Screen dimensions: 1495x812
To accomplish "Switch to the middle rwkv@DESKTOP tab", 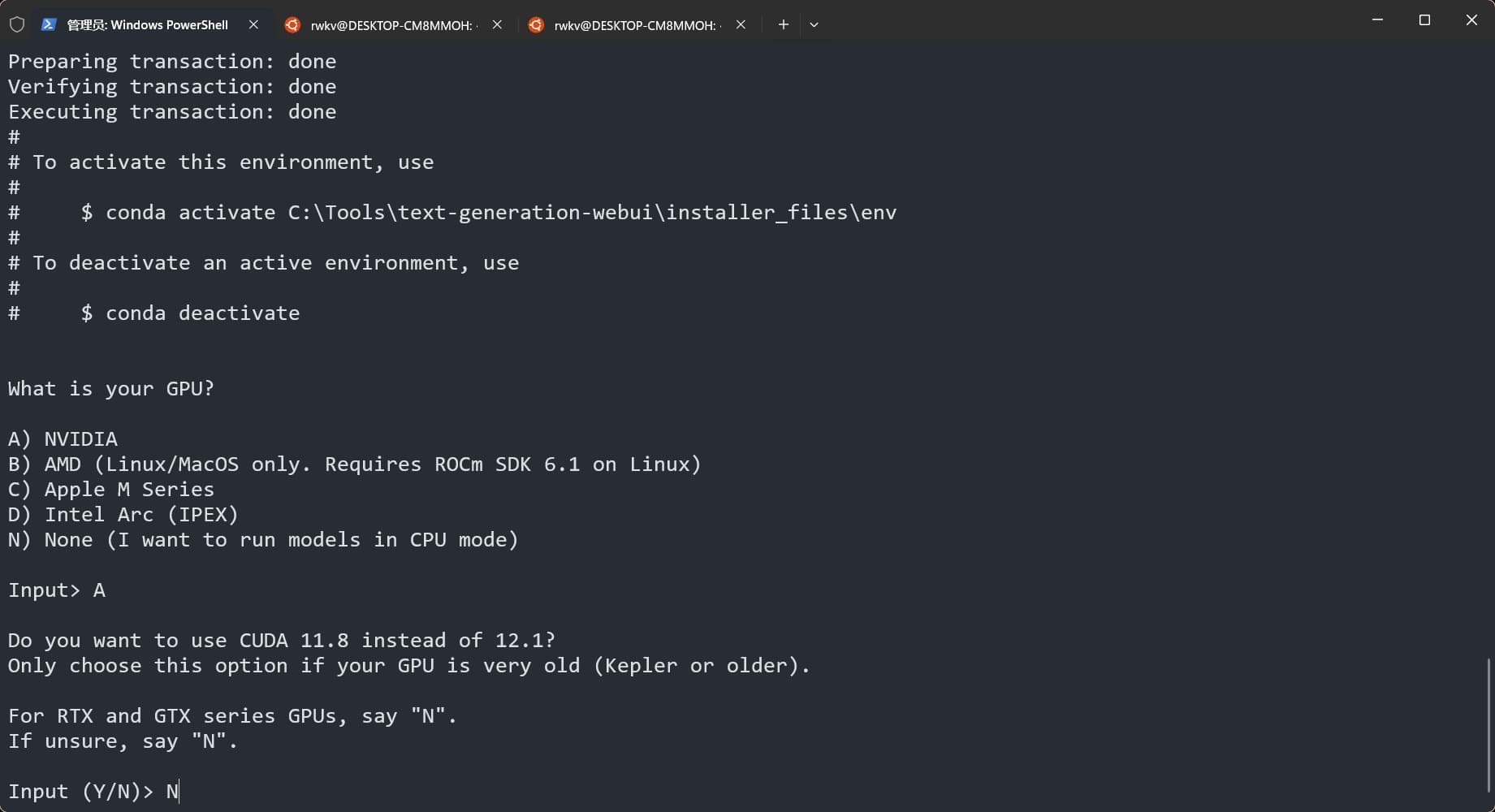I will pyautogui.click(x=391, y=25).
